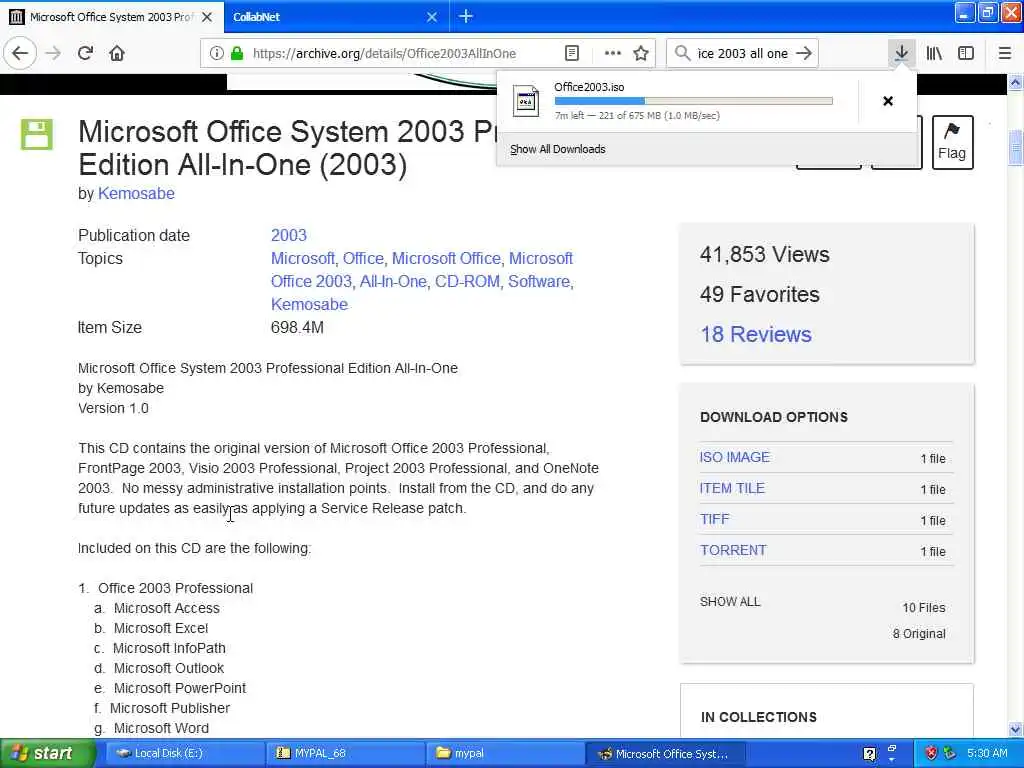Download the TIFF option
The image size is (1024, 768).
point(714,519)
